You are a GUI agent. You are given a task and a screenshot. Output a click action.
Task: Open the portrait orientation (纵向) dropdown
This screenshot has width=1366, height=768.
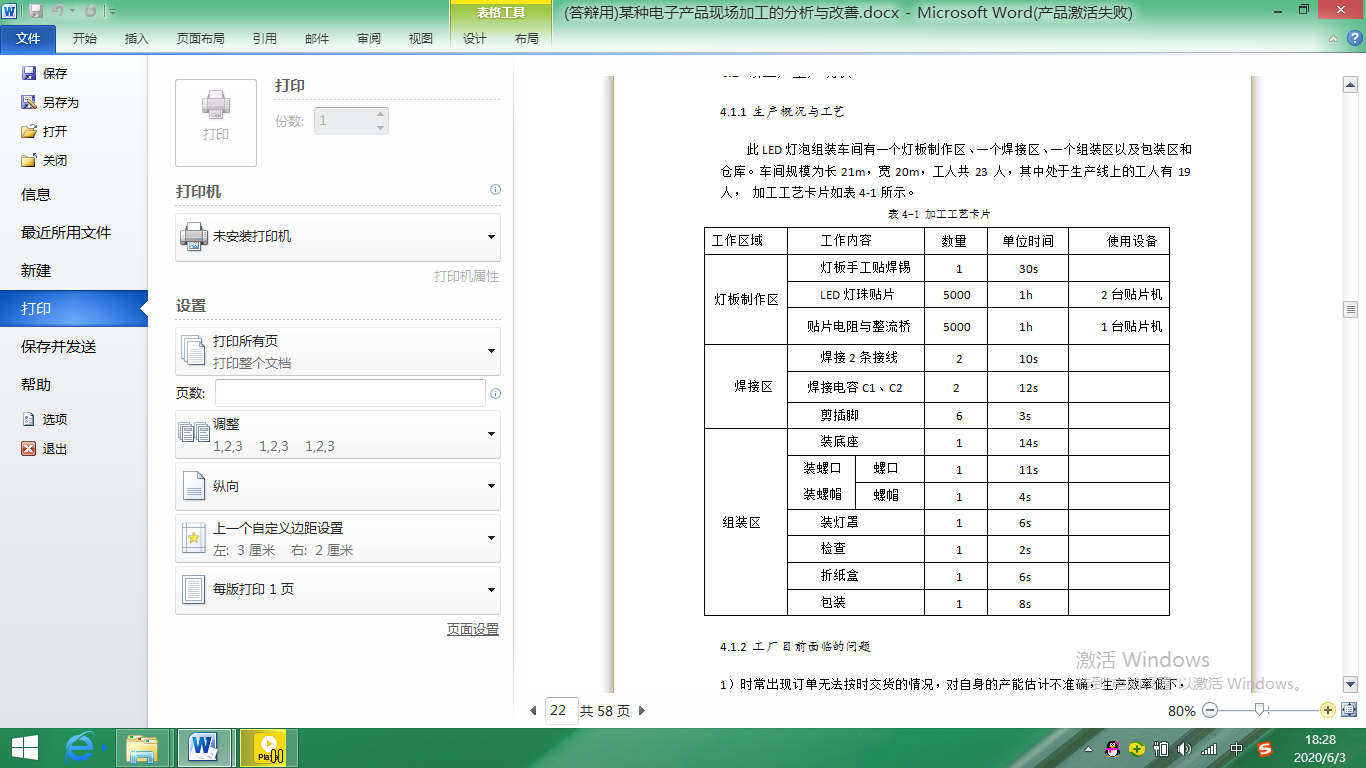coord(338,487)
